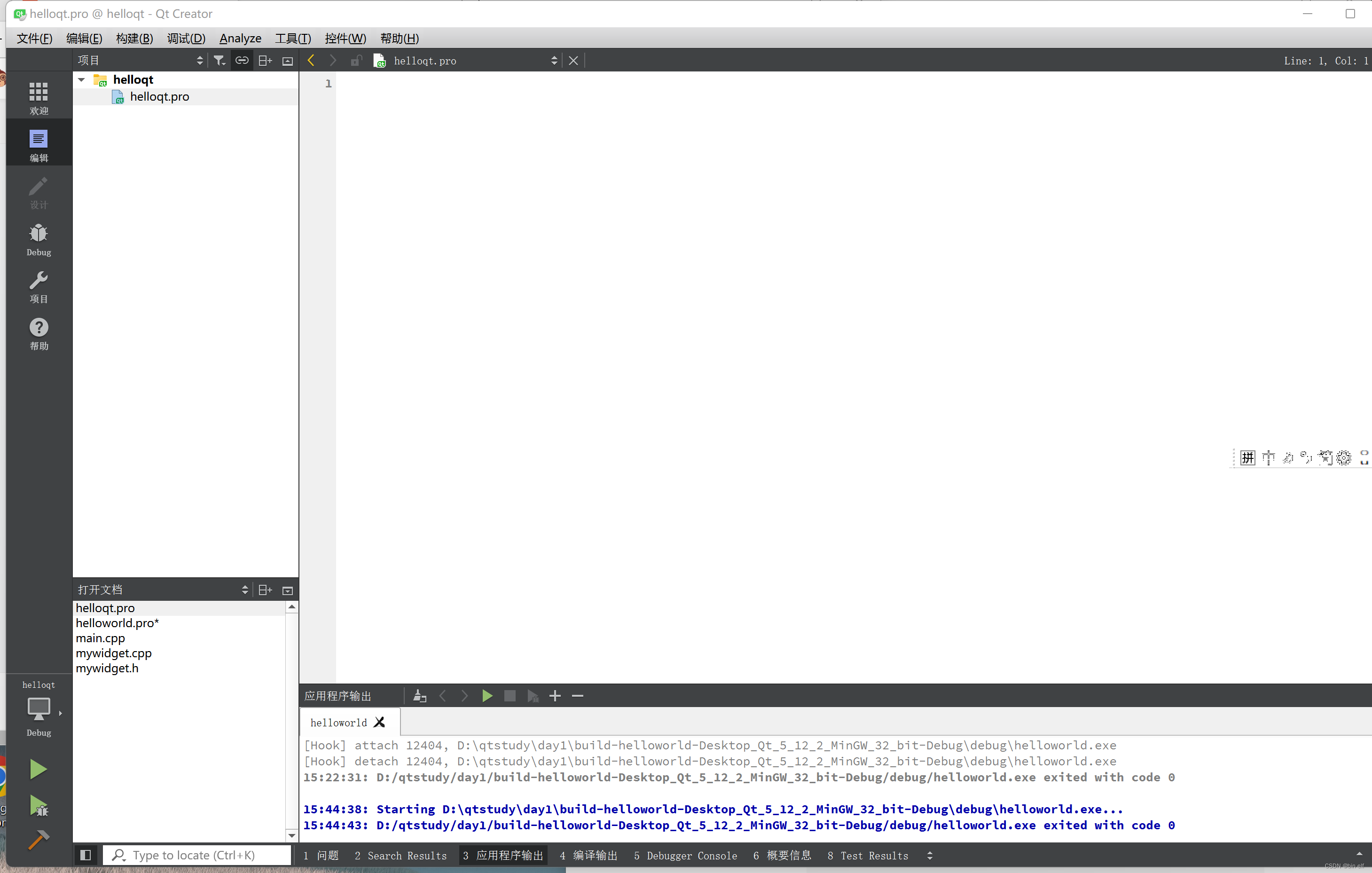The height and width of the screenshot is (873, 1372).
Task: Open the Design mode
Action: [x=39, y=192]
